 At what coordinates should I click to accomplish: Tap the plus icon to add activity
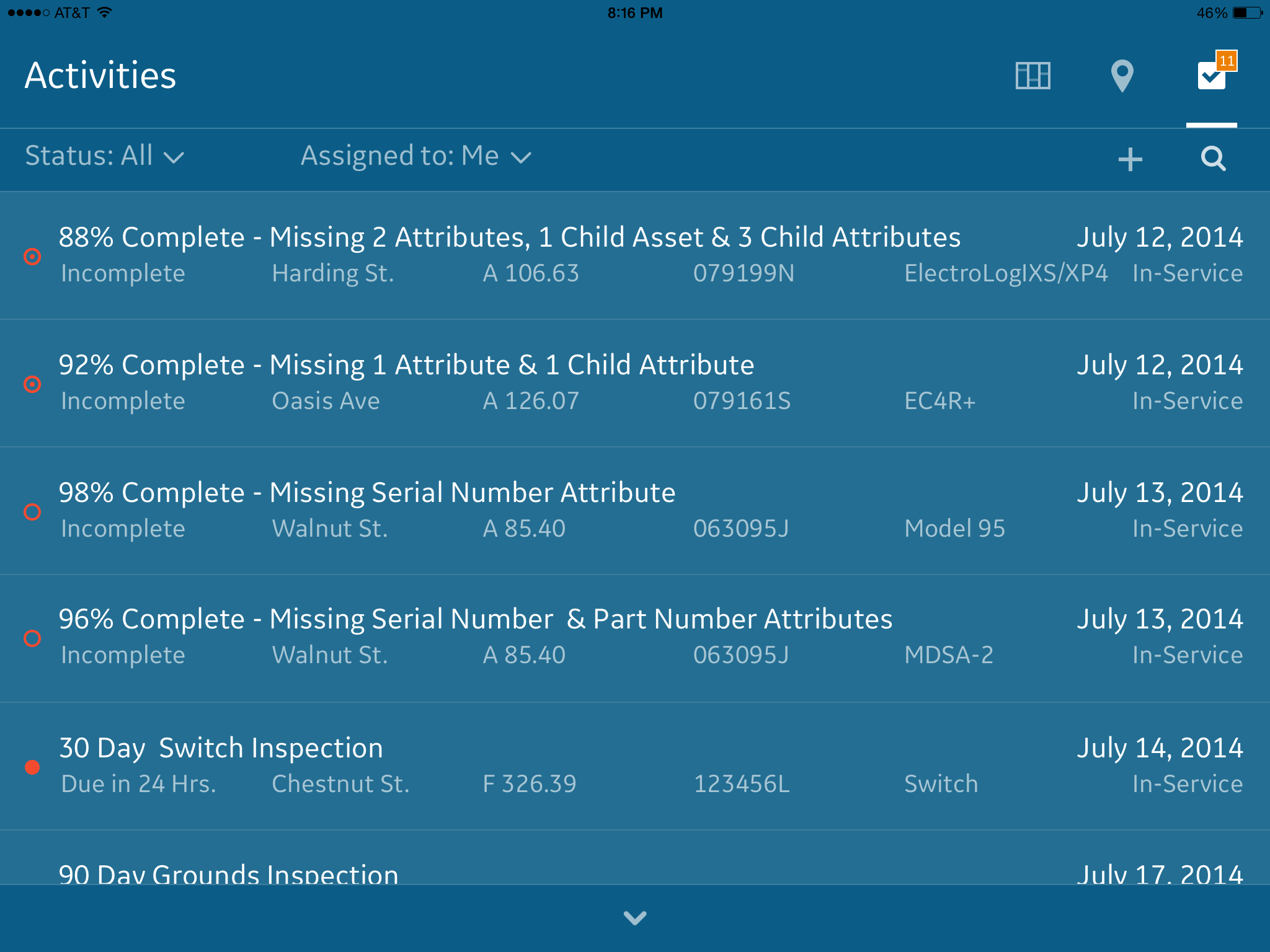tap(1130, 159)
